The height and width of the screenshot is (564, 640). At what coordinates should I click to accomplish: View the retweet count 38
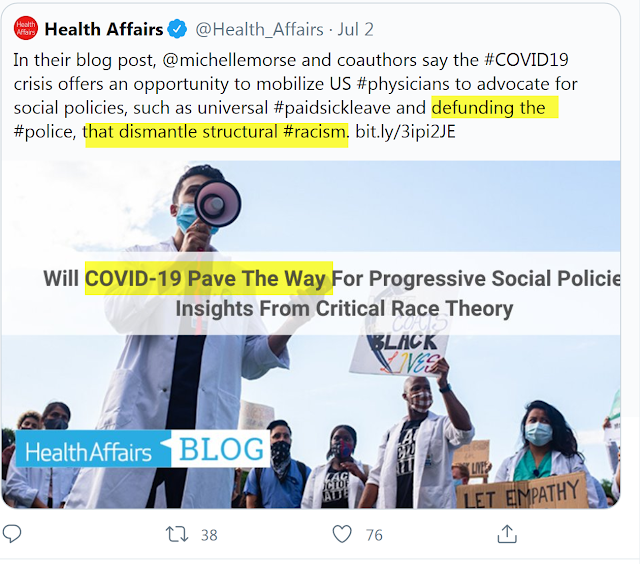coord(209,535)
